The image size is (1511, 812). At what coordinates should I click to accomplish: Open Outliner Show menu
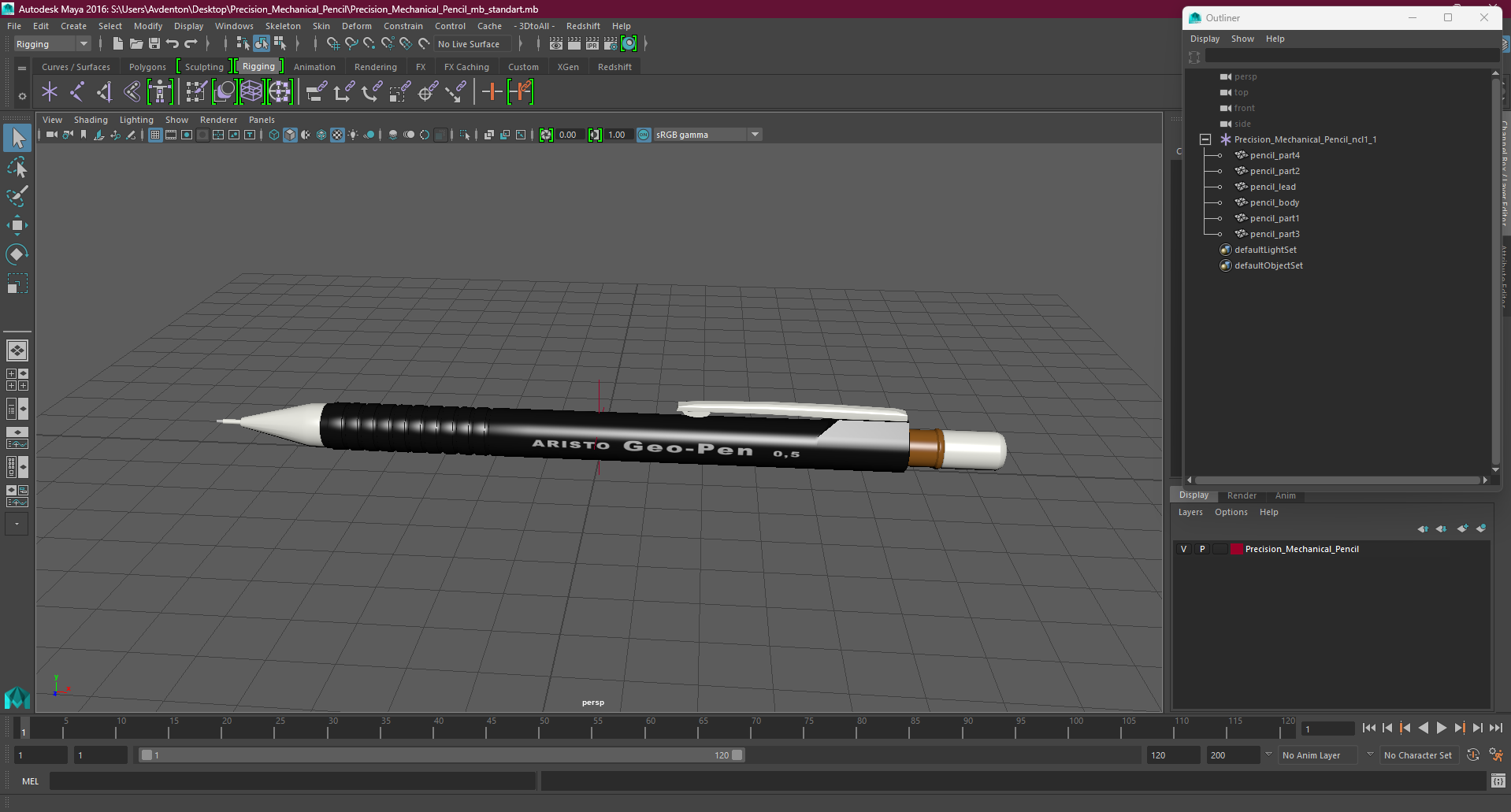click(1242, 39)
